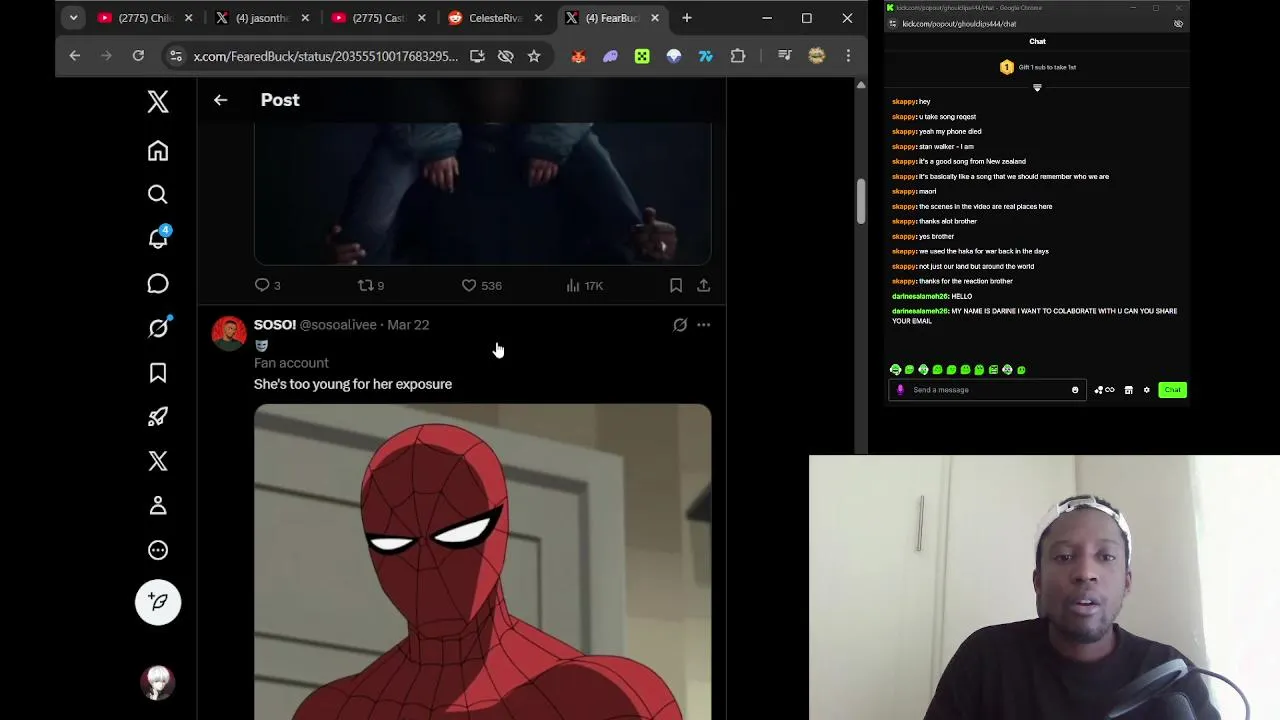Screen dimensions: 1280x720
Task: Click the page vertical scrollbar thumb
Action: click(x=861, y=202)
